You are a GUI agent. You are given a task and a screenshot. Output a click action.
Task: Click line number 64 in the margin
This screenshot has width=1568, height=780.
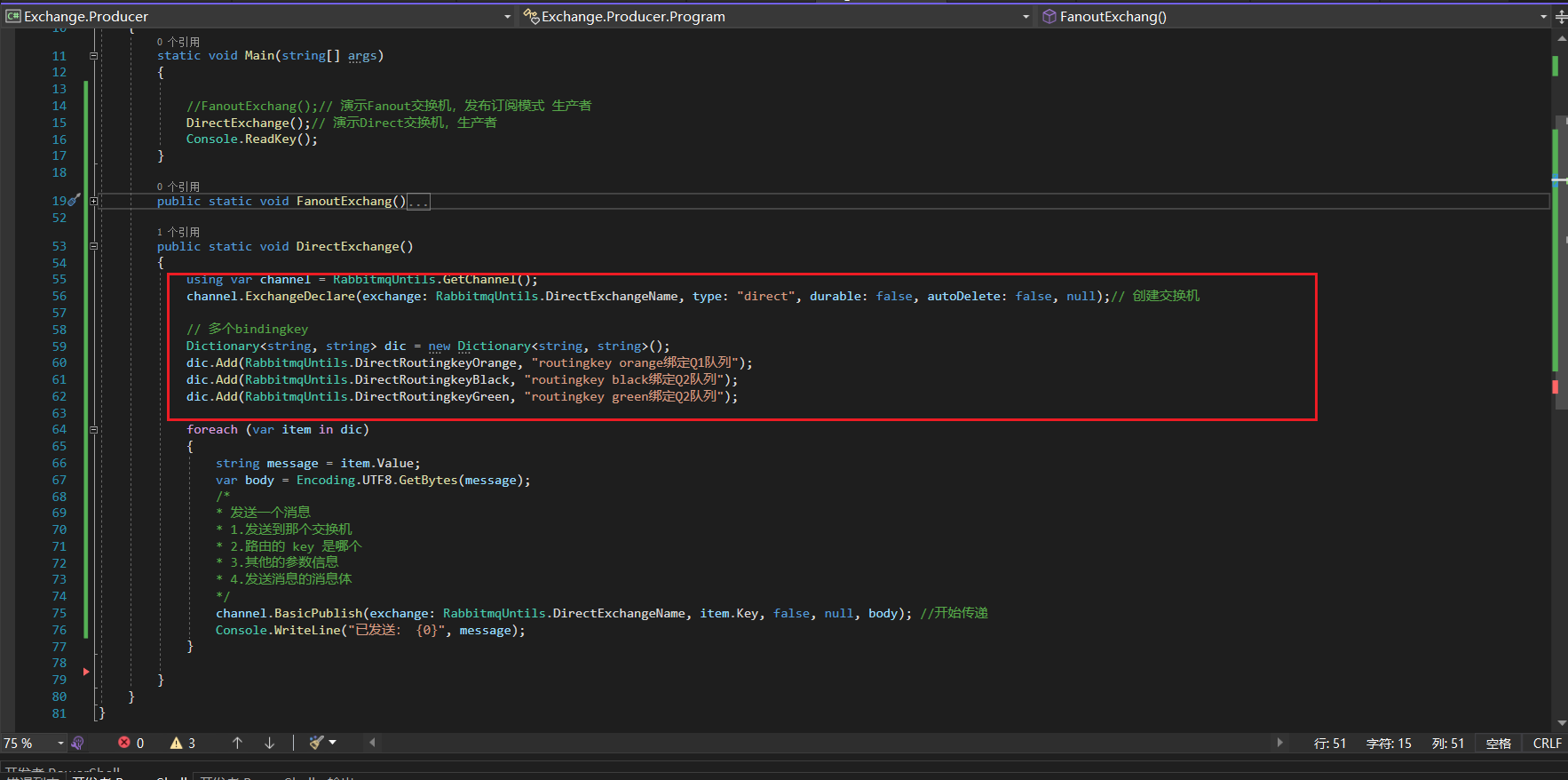pos(59,430)
